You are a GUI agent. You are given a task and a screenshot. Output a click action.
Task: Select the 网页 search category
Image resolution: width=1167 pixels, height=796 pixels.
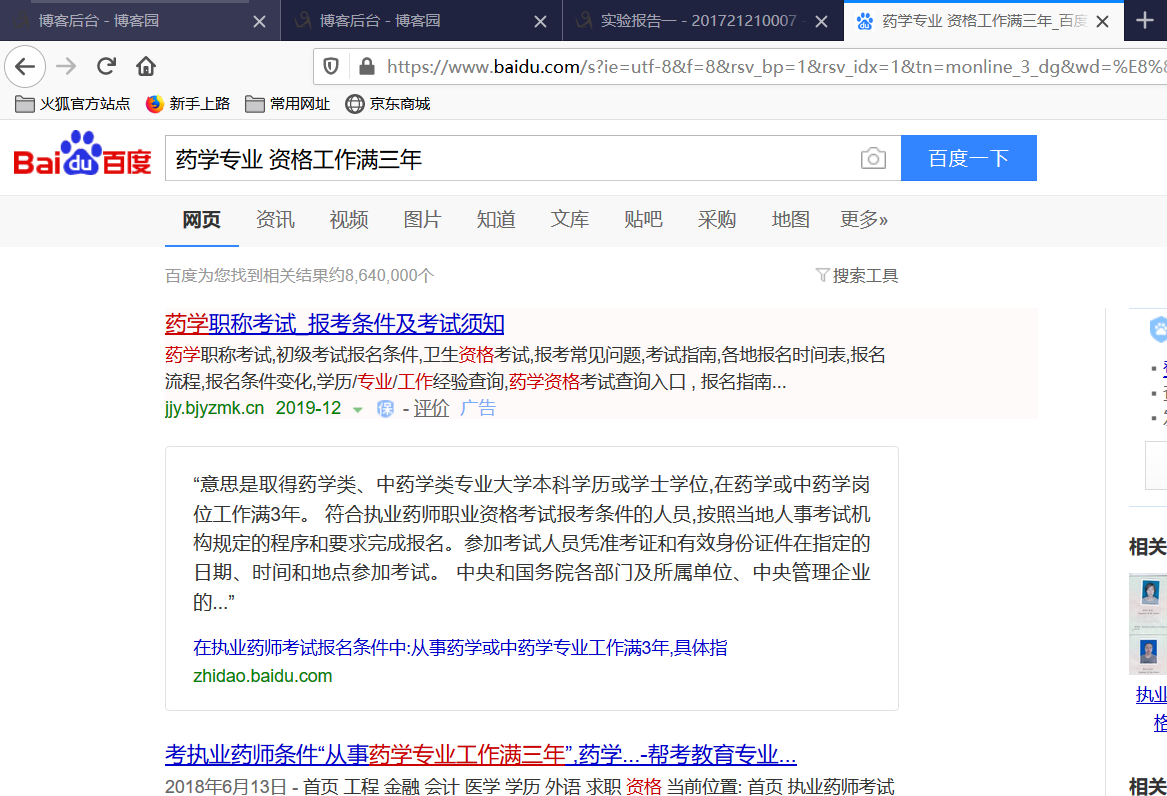click(202, 219)
